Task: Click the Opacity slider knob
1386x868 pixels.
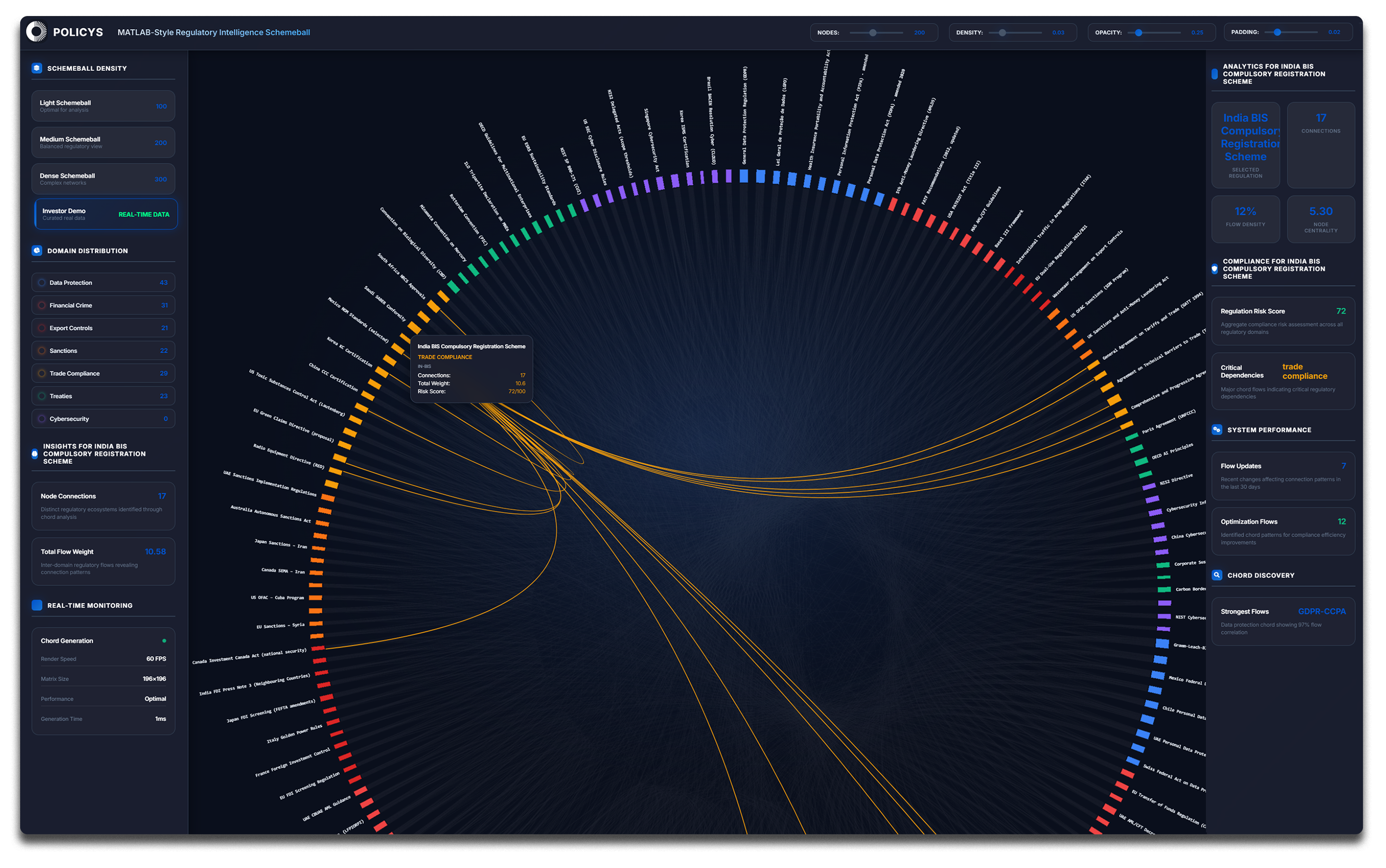Action: (x=1139, y=33)
